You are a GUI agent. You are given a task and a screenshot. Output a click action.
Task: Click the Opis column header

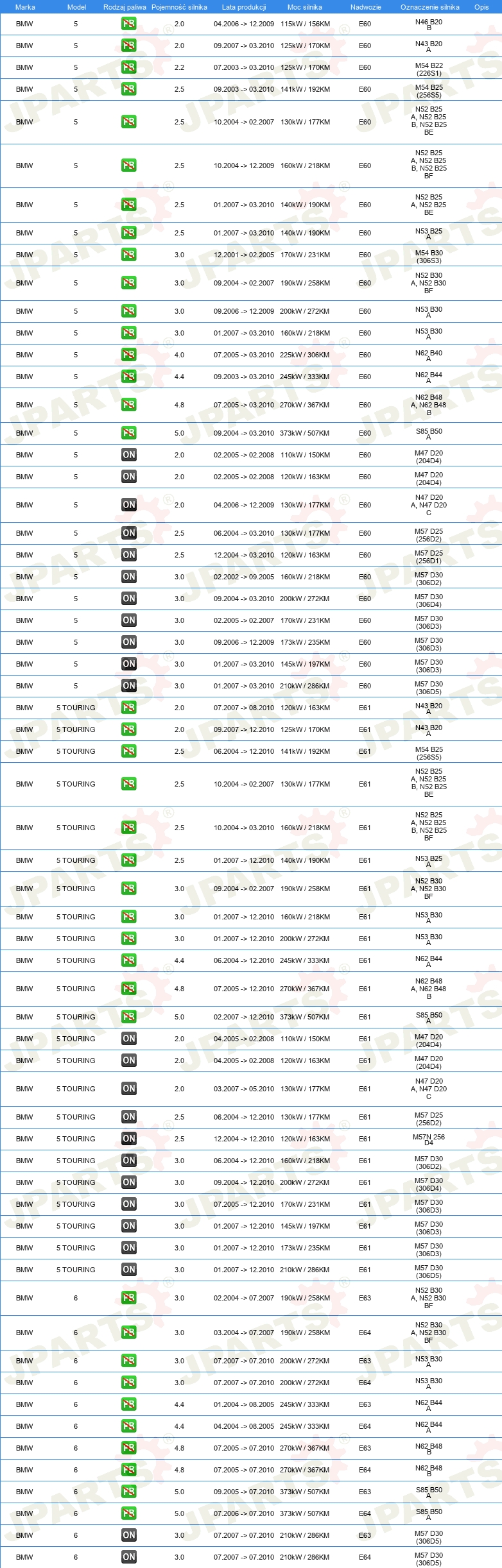coord(481,7)
